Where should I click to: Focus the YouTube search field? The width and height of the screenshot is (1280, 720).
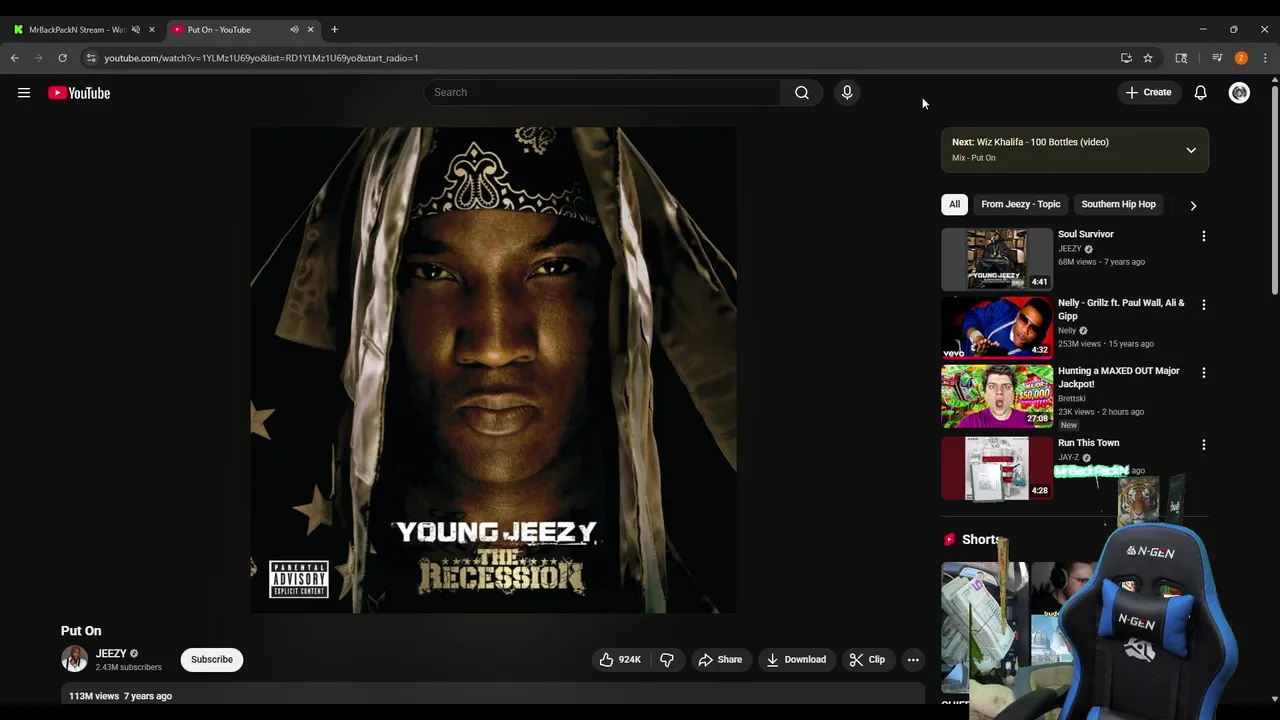click(602, 93)
